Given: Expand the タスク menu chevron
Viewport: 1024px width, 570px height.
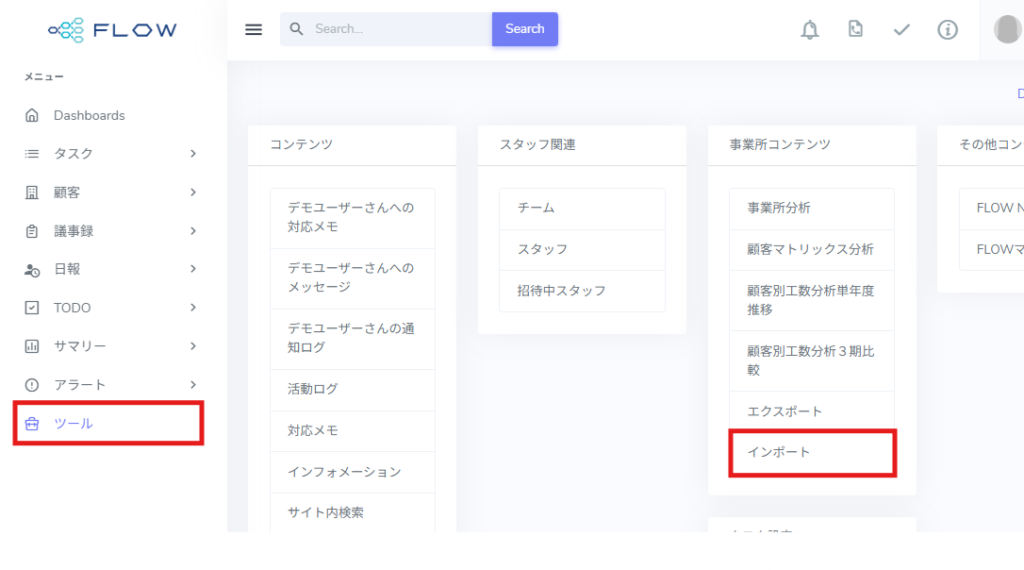Looking at the screenshot, I should click(x=193, y=154).
